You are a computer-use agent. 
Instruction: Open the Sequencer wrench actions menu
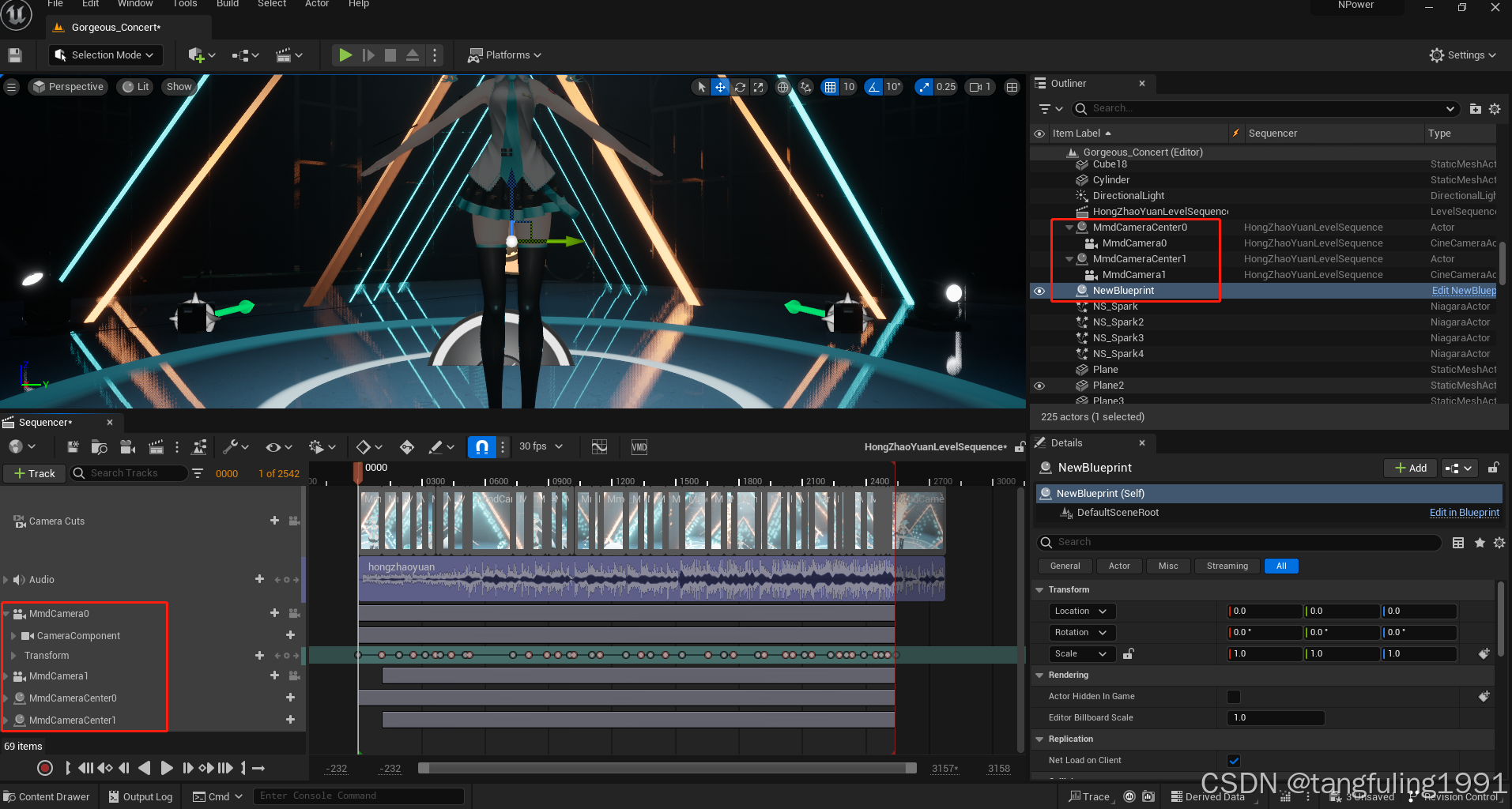click(236, 447)
